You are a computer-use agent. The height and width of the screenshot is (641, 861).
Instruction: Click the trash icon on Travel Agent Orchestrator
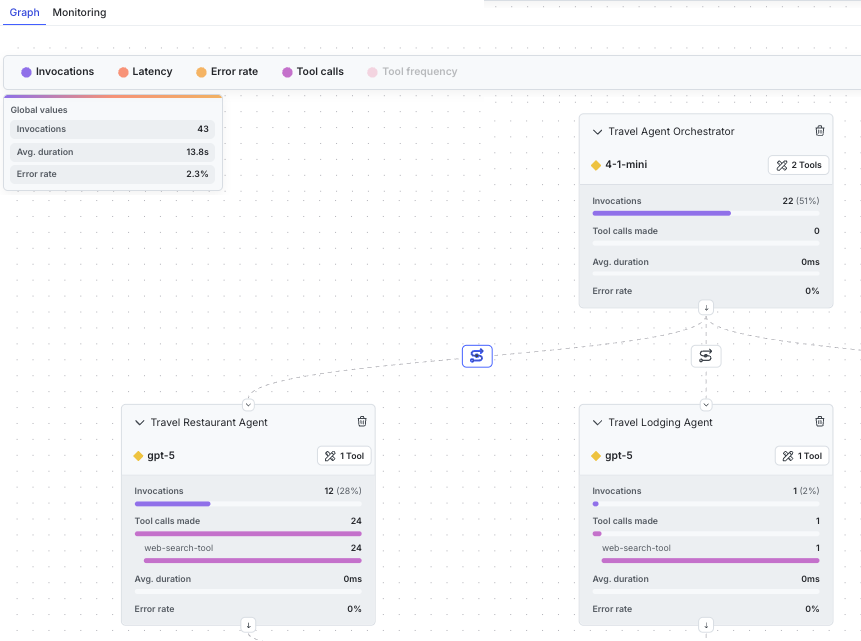[x=820, y=130]
